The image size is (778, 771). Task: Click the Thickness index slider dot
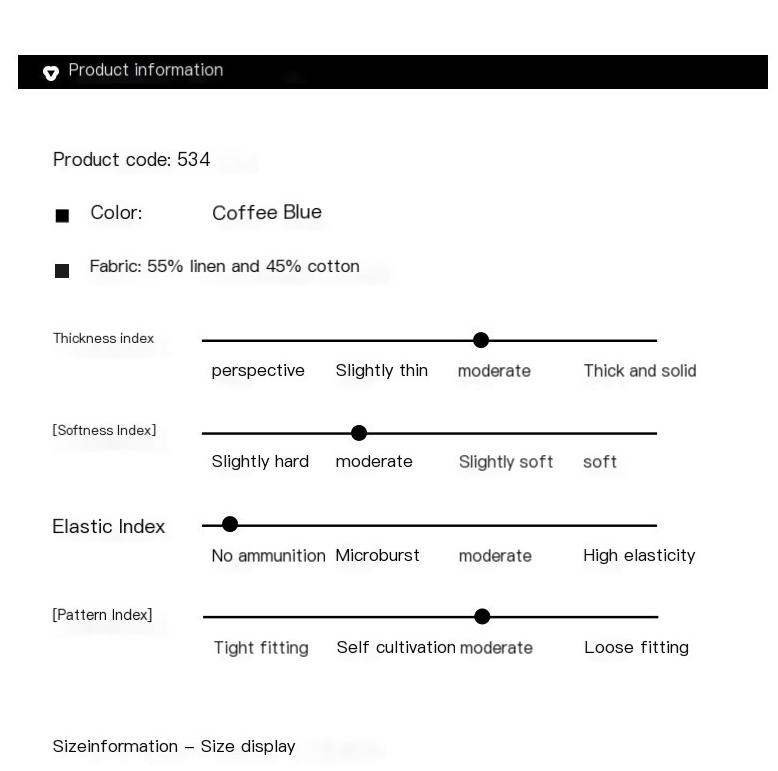point(481,340)
